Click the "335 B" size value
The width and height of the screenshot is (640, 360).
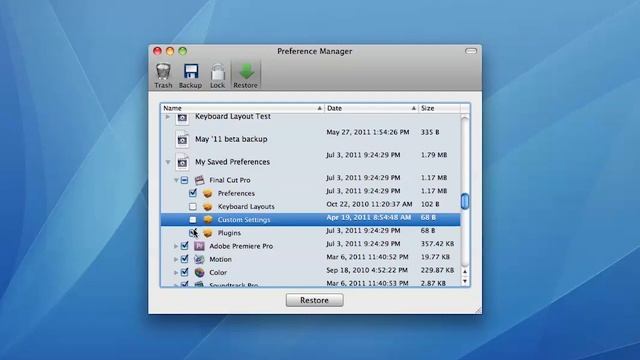(430, 132)
